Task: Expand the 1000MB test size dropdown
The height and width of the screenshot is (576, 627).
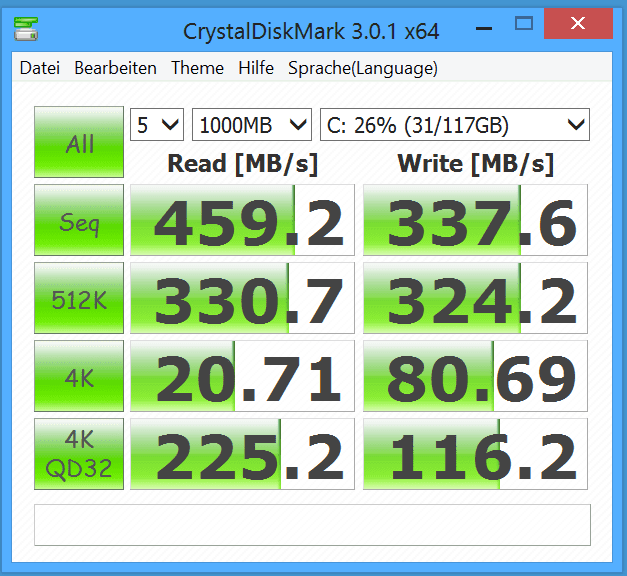Action: pos(252,124)
